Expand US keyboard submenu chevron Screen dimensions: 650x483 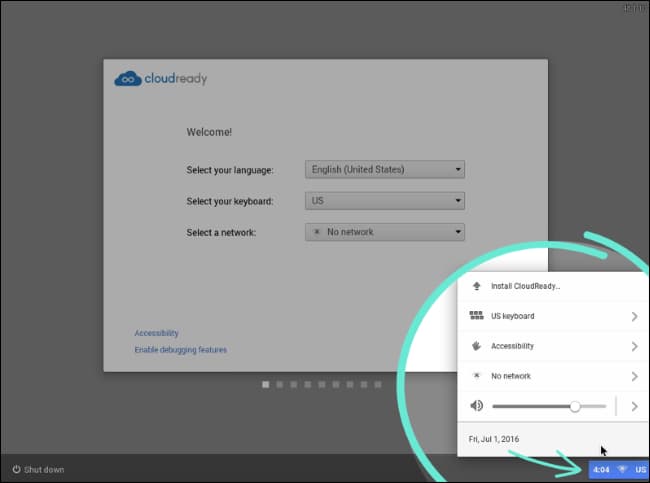pos(635,317)
